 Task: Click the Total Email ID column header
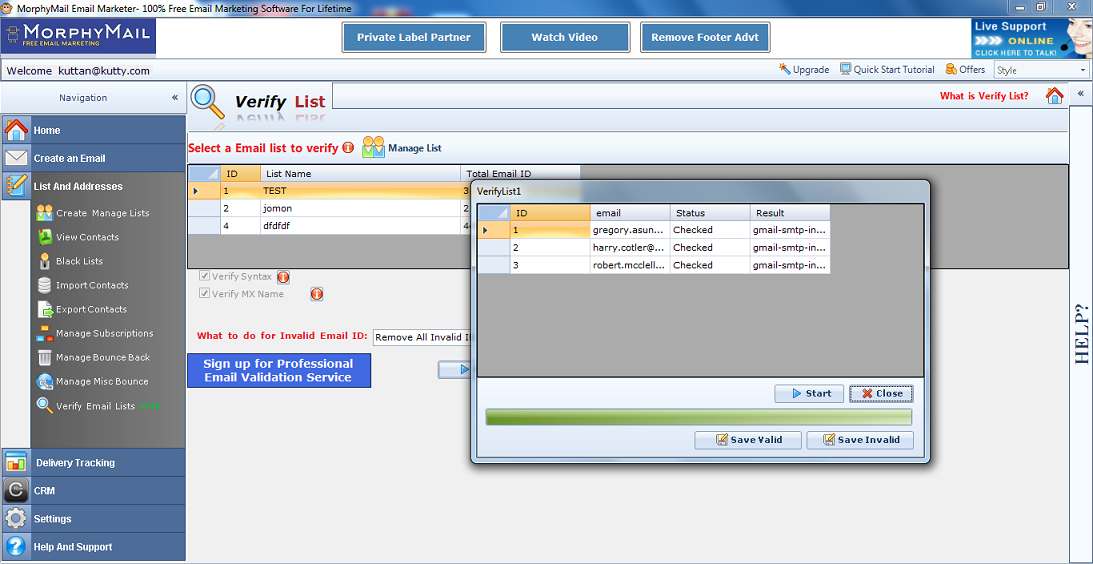tap(520, 174)
